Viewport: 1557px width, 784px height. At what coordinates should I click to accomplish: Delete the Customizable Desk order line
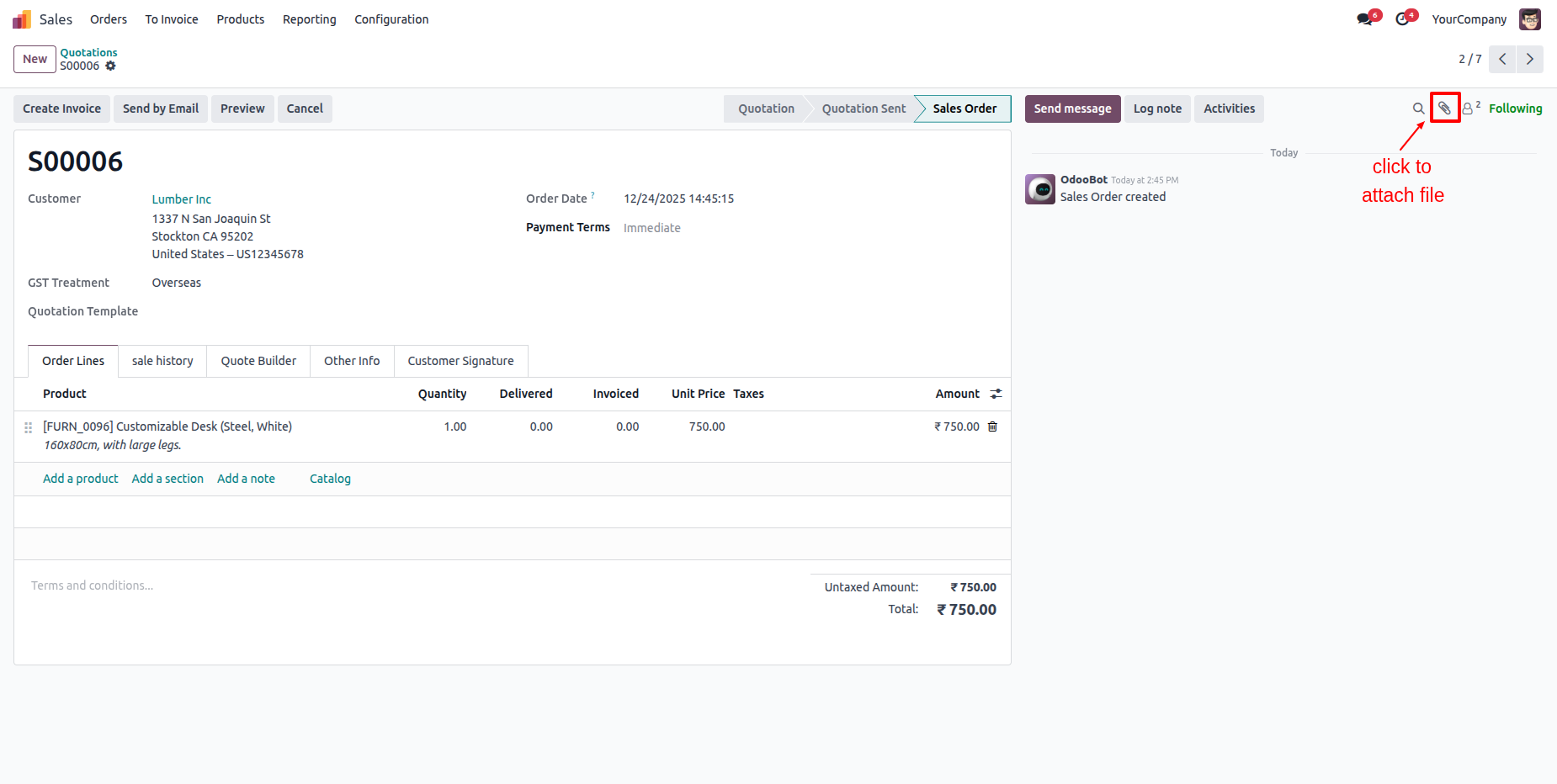[x=992, y=426]
